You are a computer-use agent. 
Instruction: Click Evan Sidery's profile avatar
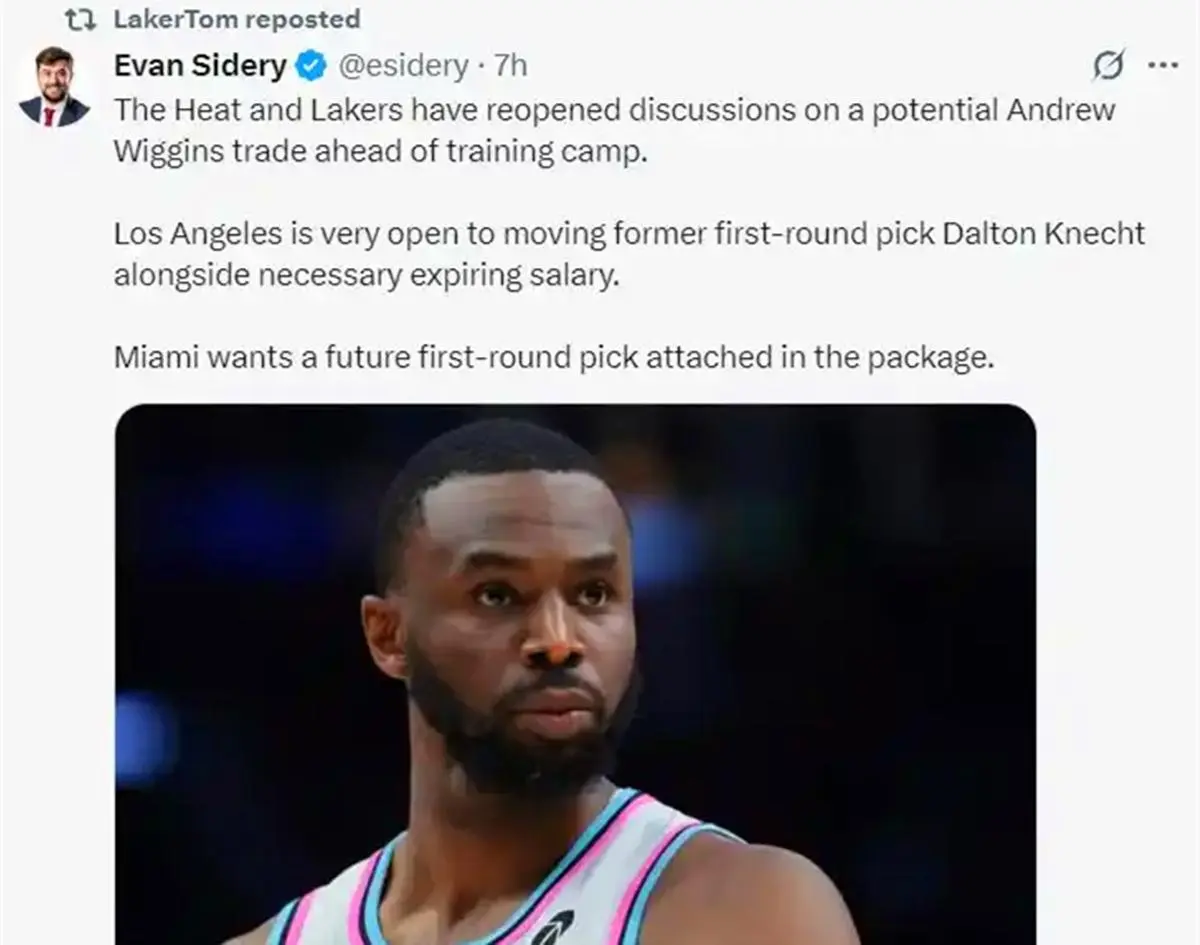(53, 86)
